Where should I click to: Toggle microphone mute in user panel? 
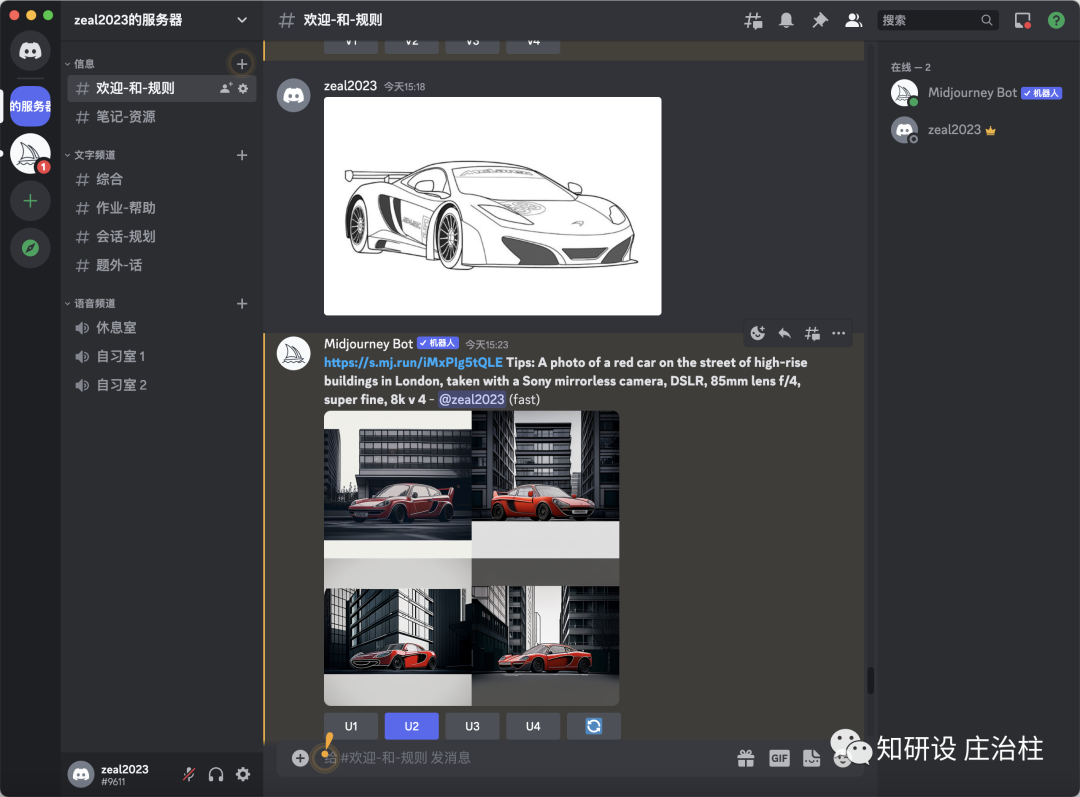coord(189,774)
